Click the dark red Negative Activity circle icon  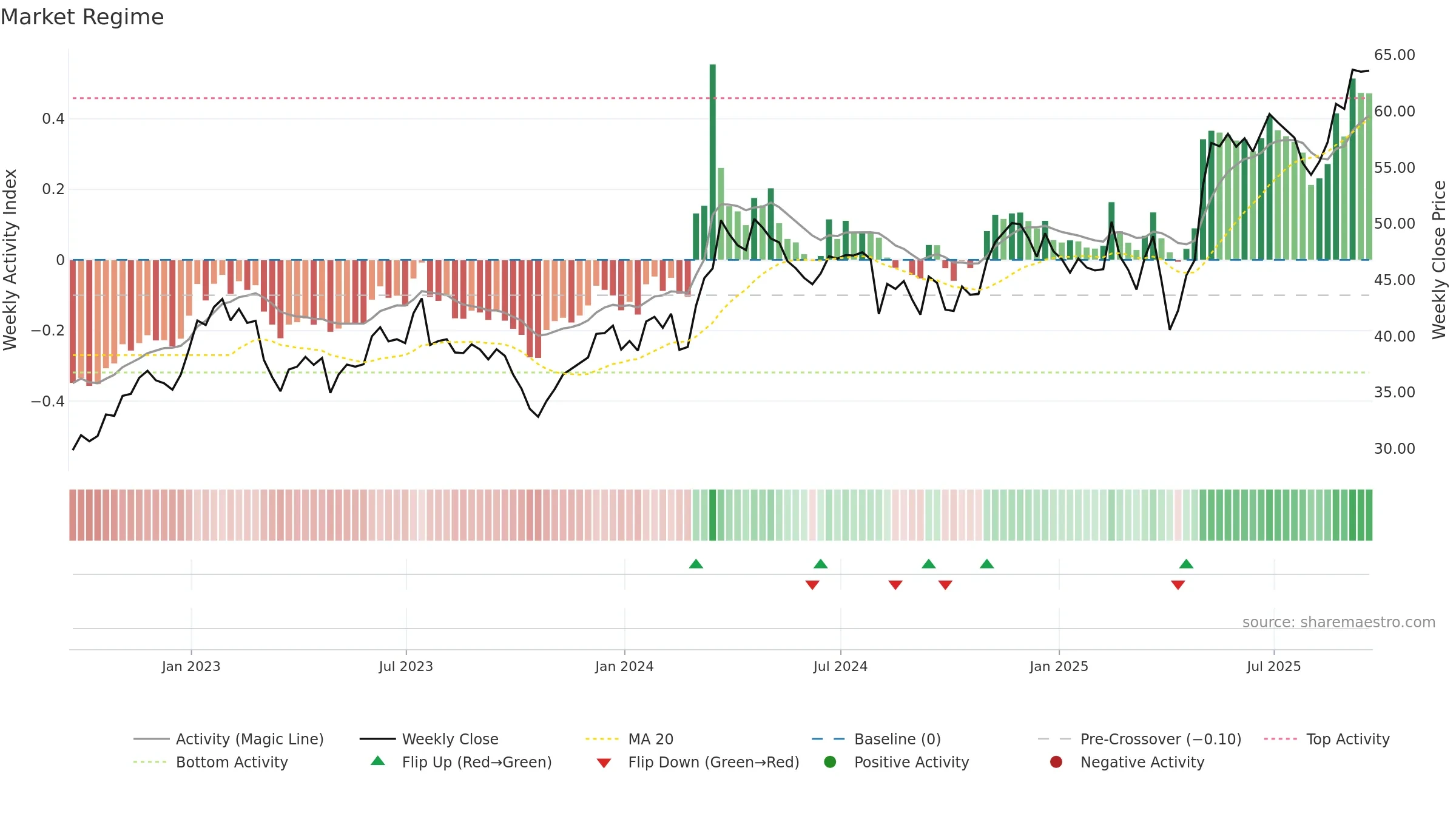(x=1056, y=762)
